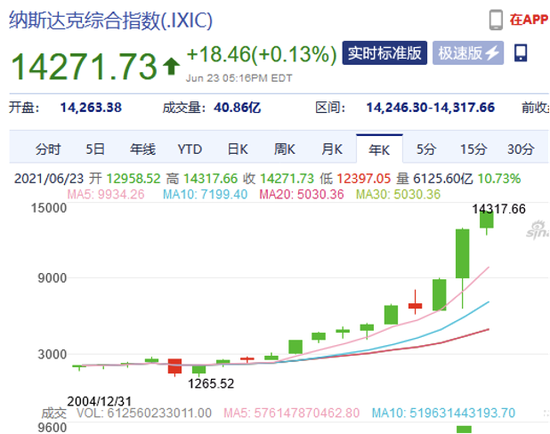Click the opening price 14,263.38
Image resolution: width=550 pixels, height=434 pixels.
[91, 107]
